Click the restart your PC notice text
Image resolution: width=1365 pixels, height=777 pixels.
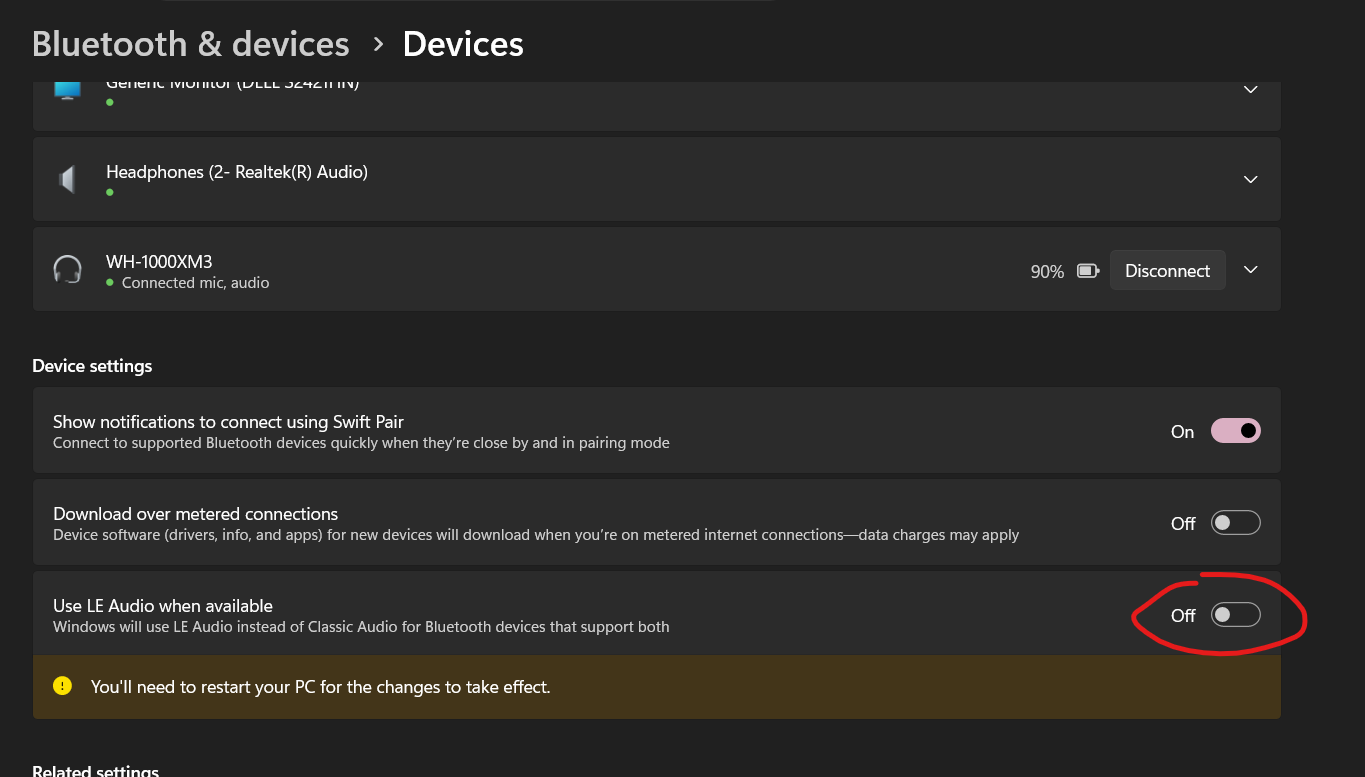(320, 687)
